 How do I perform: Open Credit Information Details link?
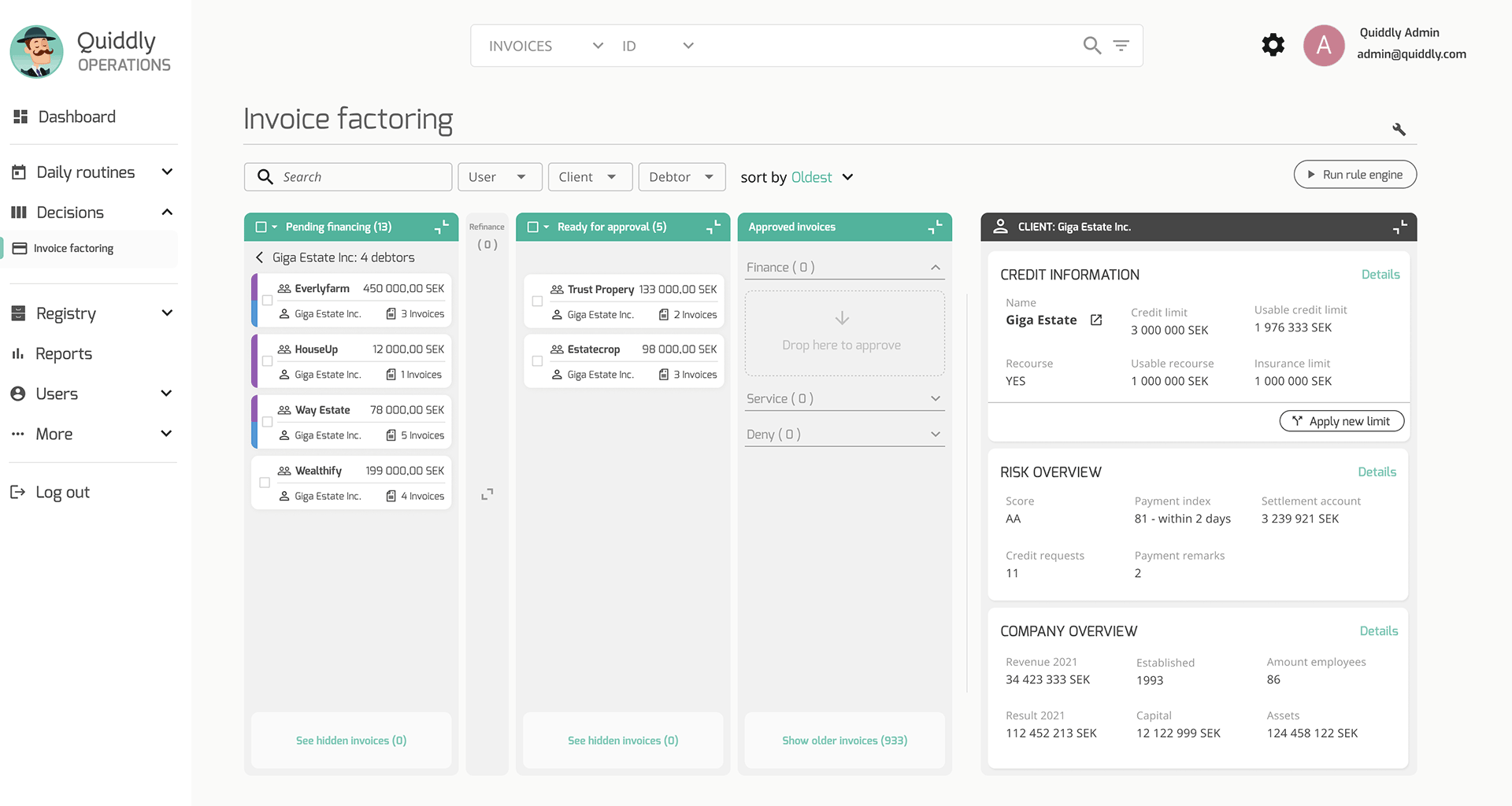1380,274
